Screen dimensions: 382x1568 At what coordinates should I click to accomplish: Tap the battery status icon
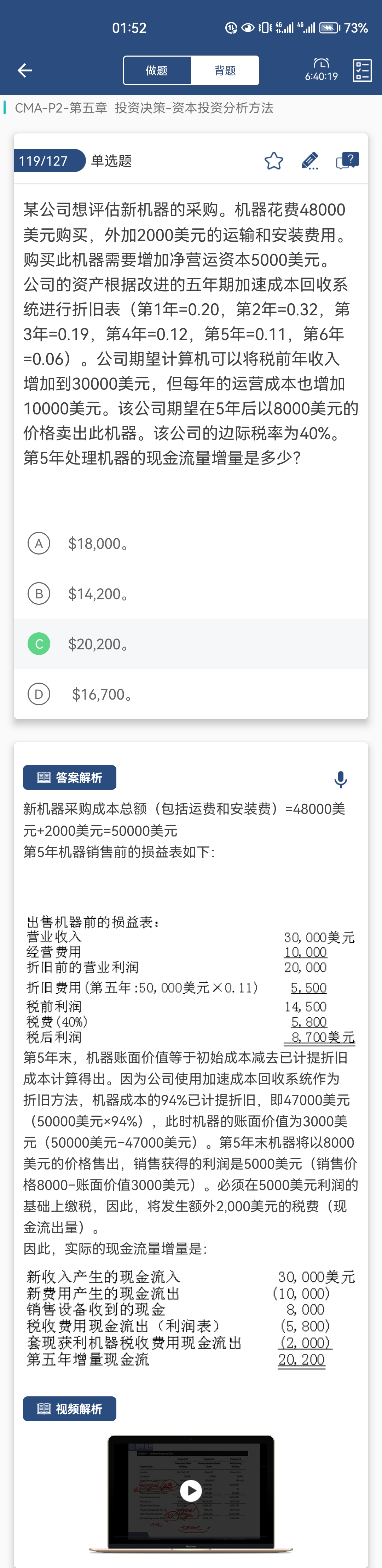point(329,28)
